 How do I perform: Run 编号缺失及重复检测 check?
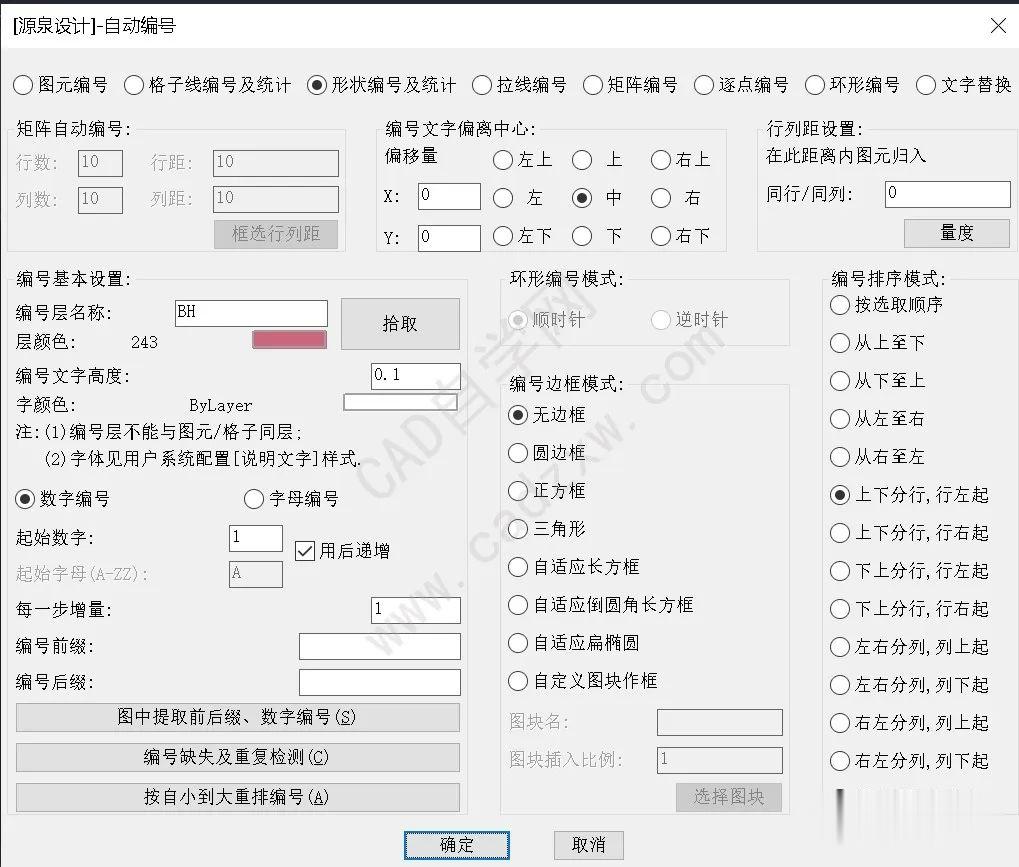237,757
